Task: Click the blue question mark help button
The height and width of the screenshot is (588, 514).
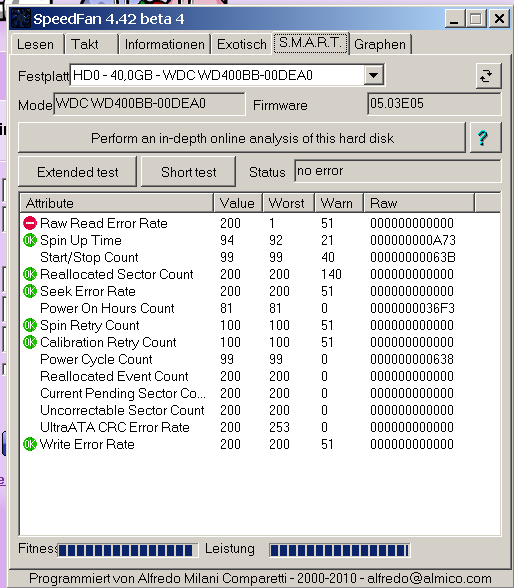Action: (x=485, y=138)
